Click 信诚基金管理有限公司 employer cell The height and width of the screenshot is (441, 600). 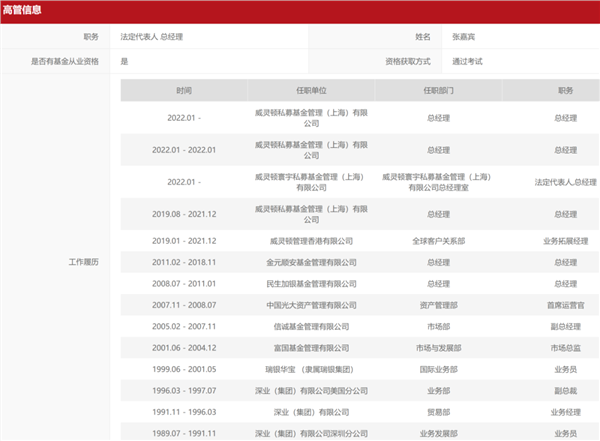[311, 327]
